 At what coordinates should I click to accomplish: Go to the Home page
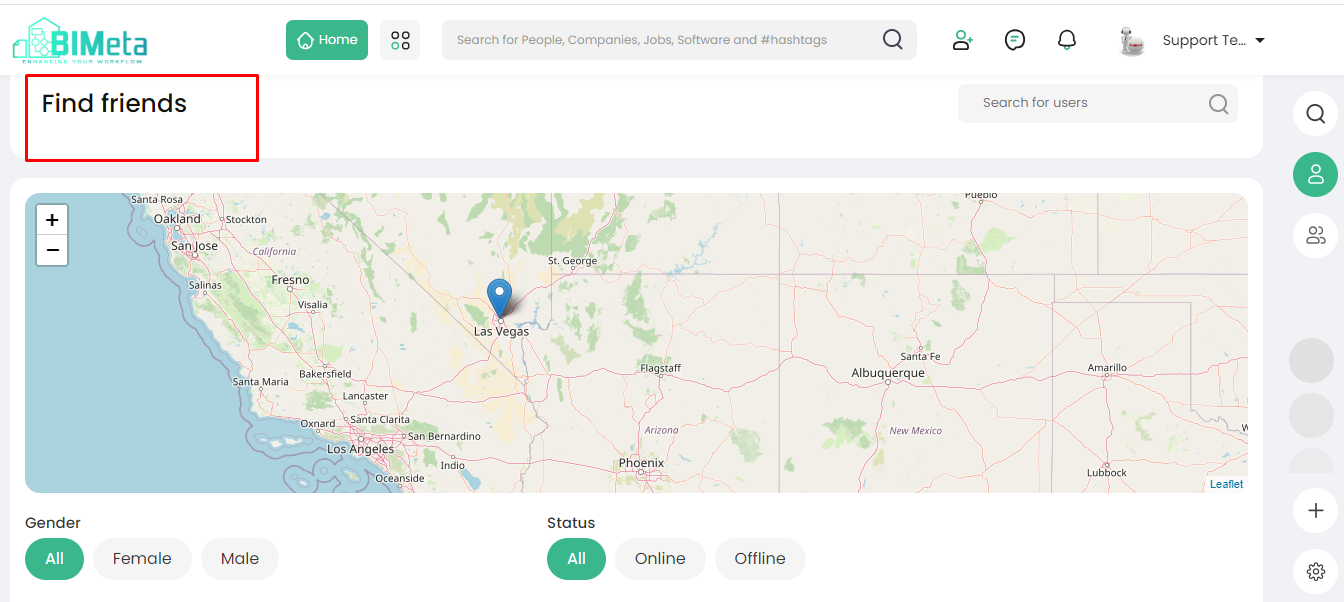coord(327,40)
